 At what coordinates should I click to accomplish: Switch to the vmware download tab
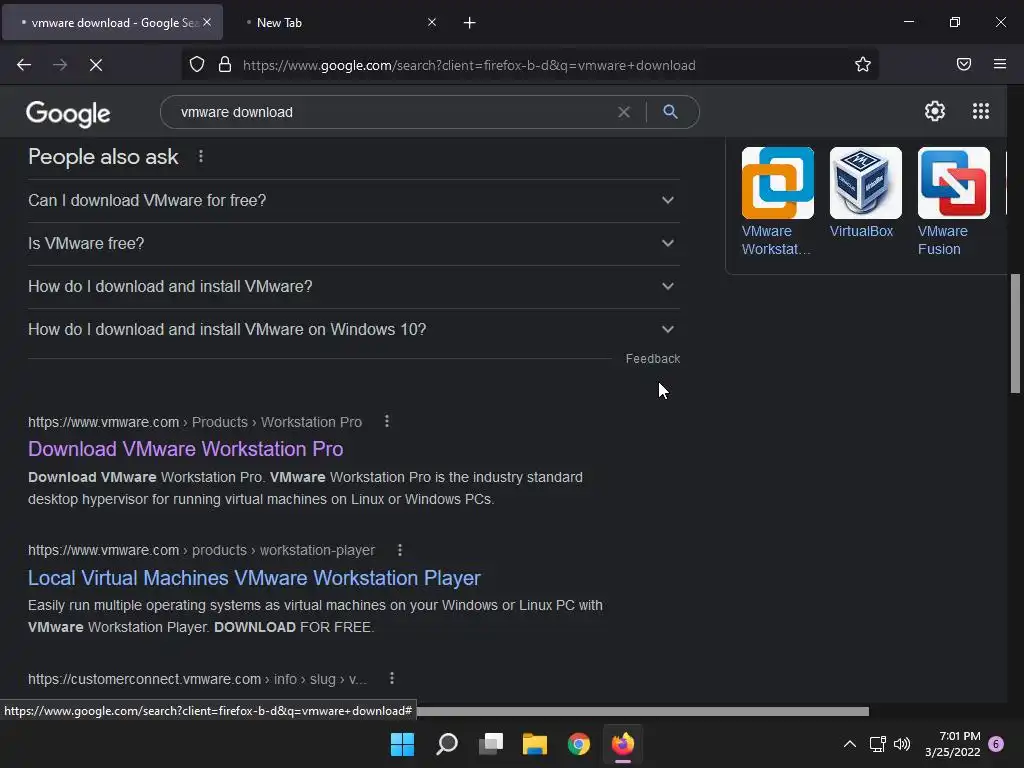coord(112,22)
